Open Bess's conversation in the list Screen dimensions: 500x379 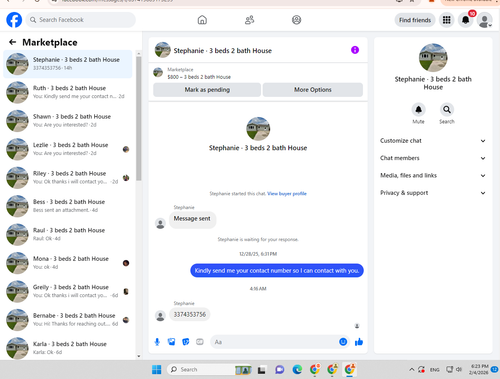[68, 206]
